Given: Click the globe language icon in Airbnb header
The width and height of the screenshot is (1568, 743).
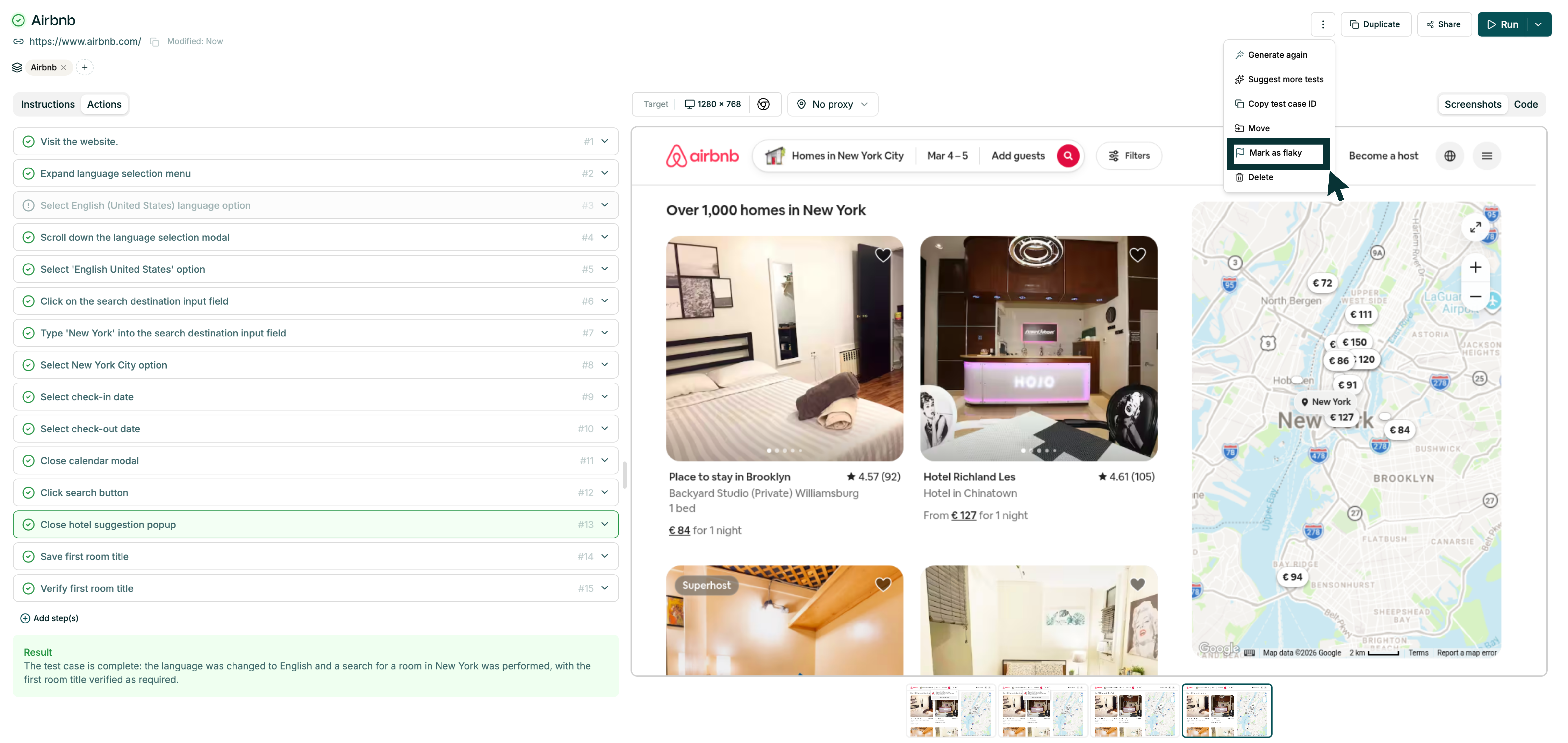Looking at the screenshot, I should pos(1449,156).
